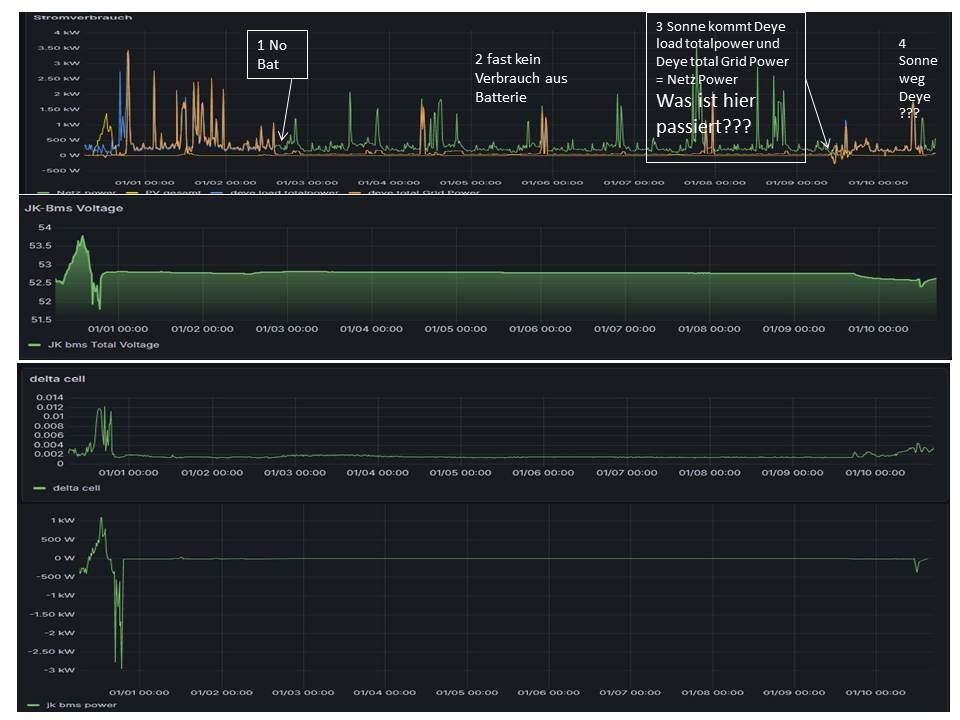Image resolution: width=960 pixels, height=720 pixels.
Task: Click the '2 fast kein Verbrauch aus Batterie' note
Action: click(x=520, y=78)
